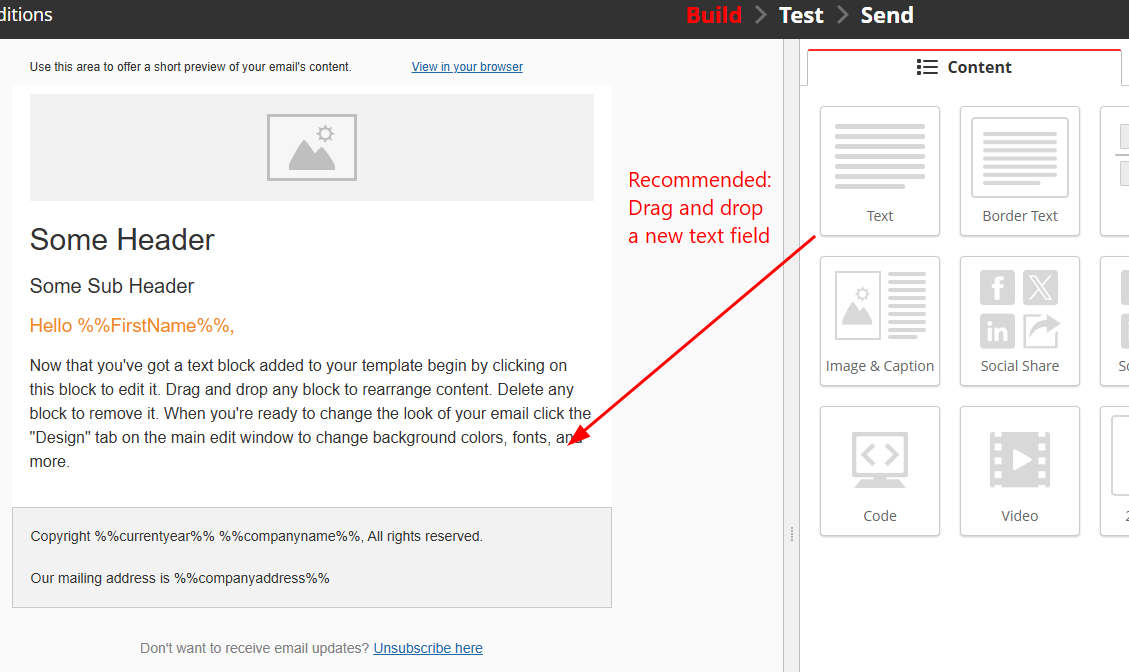Click the header image placeholder icon
The height and width of the screenshot is (672, 1129).
pos(312,147)
